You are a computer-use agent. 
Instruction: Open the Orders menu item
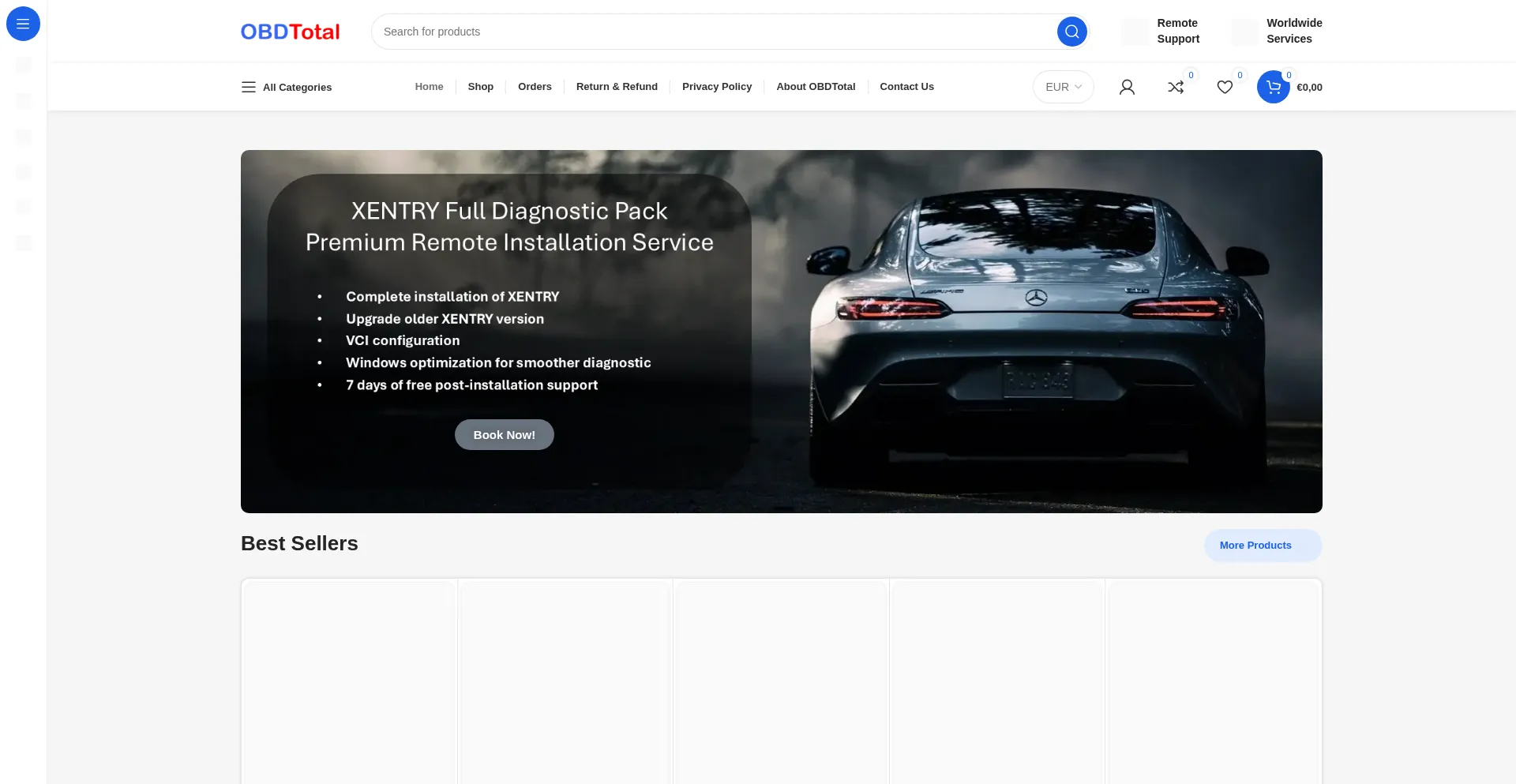[x=535, y=87]
